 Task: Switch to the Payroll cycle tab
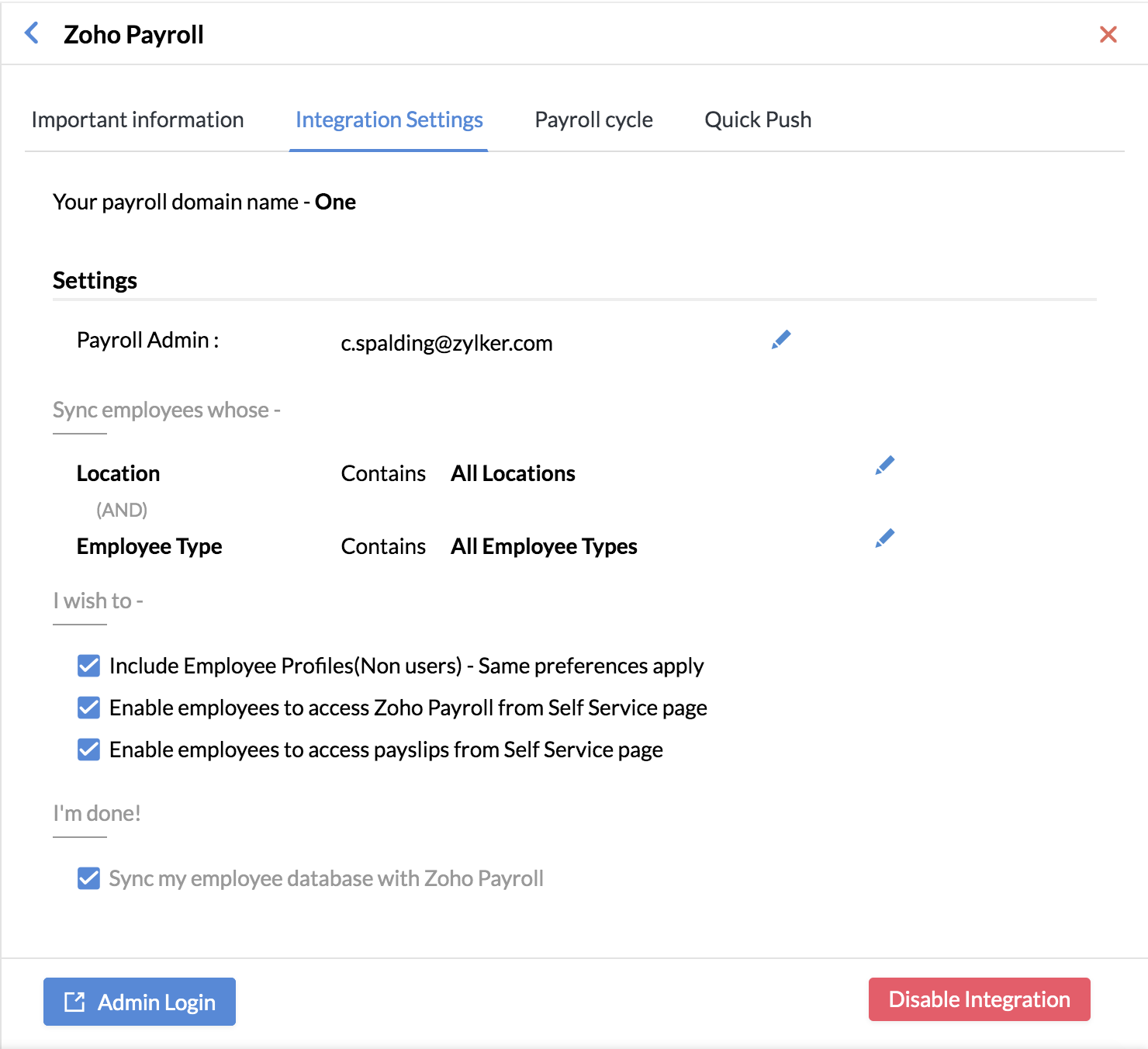tap(593, 120)
